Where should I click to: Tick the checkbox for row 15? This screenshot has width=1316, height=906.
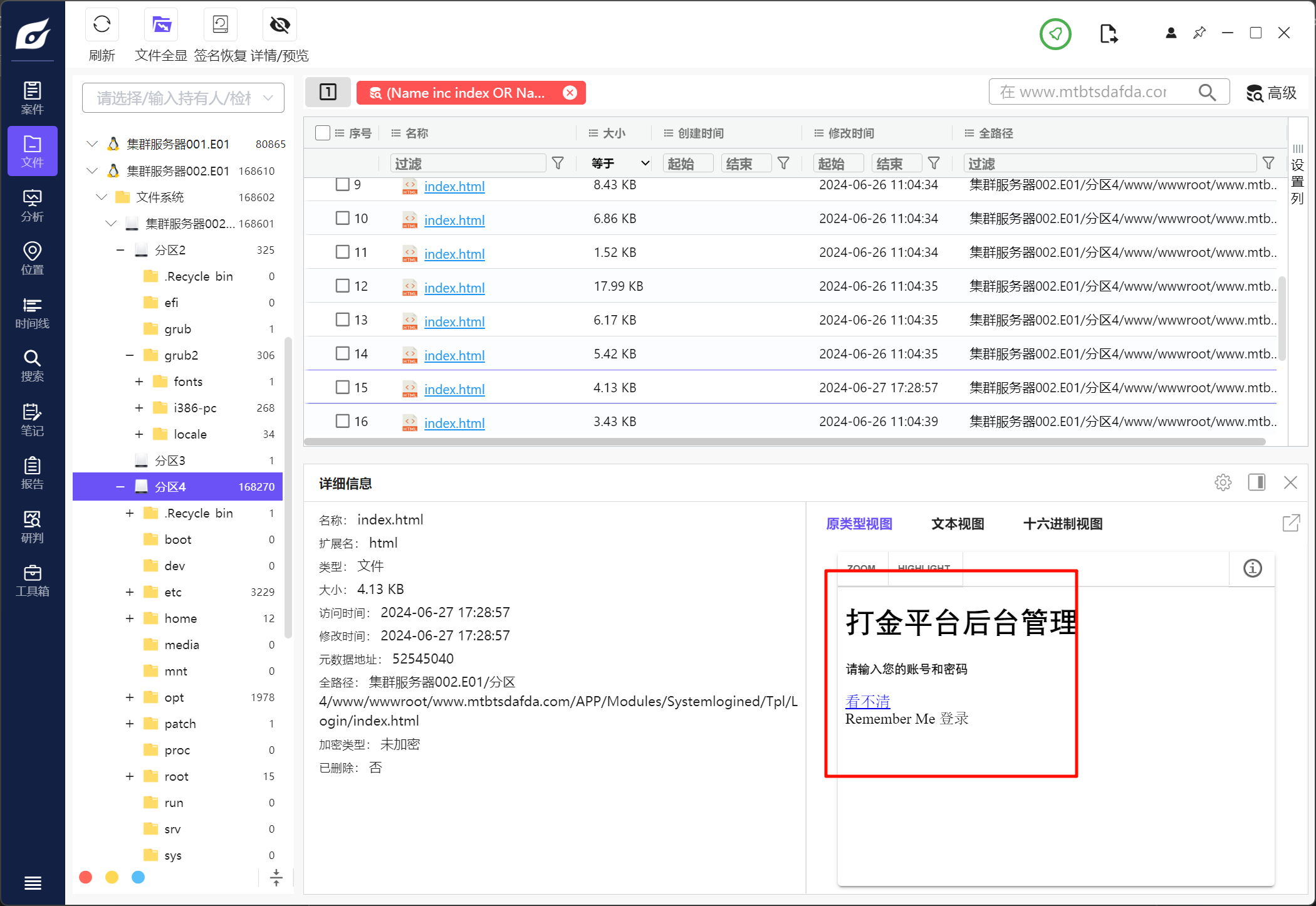342,387
